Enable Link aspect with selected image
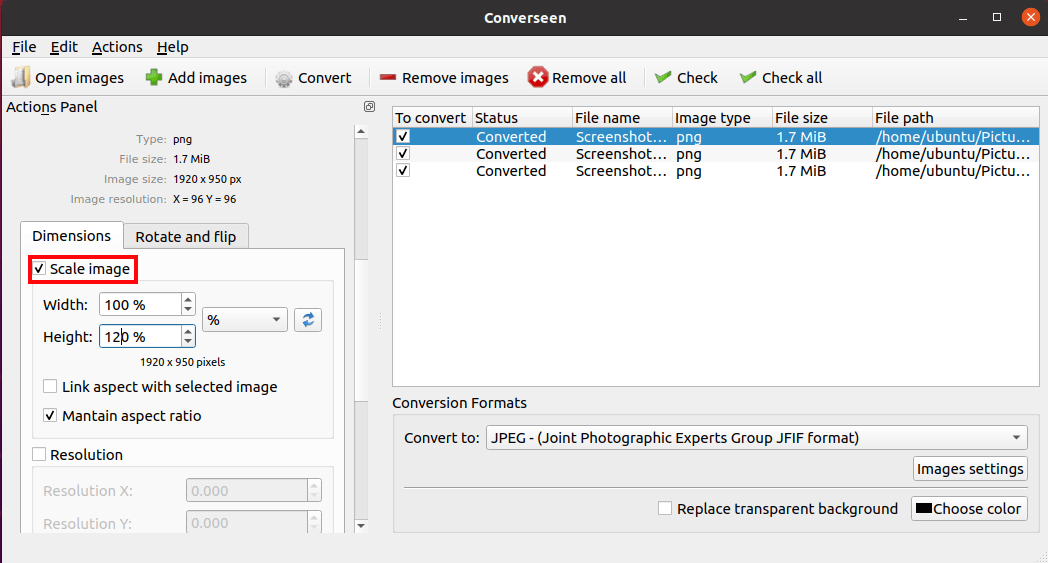The image size is (1048, 563). pos(50,386)
